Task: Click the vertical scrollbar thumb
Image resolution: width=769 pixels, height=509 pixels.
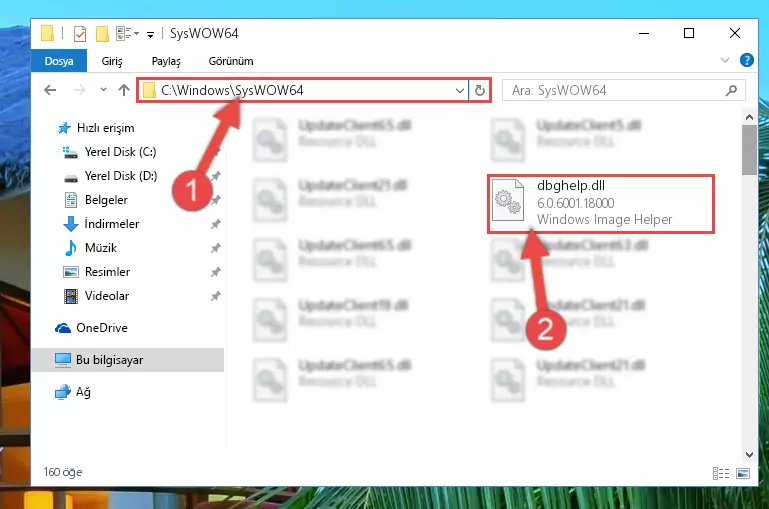Action: tap(749, 150)
